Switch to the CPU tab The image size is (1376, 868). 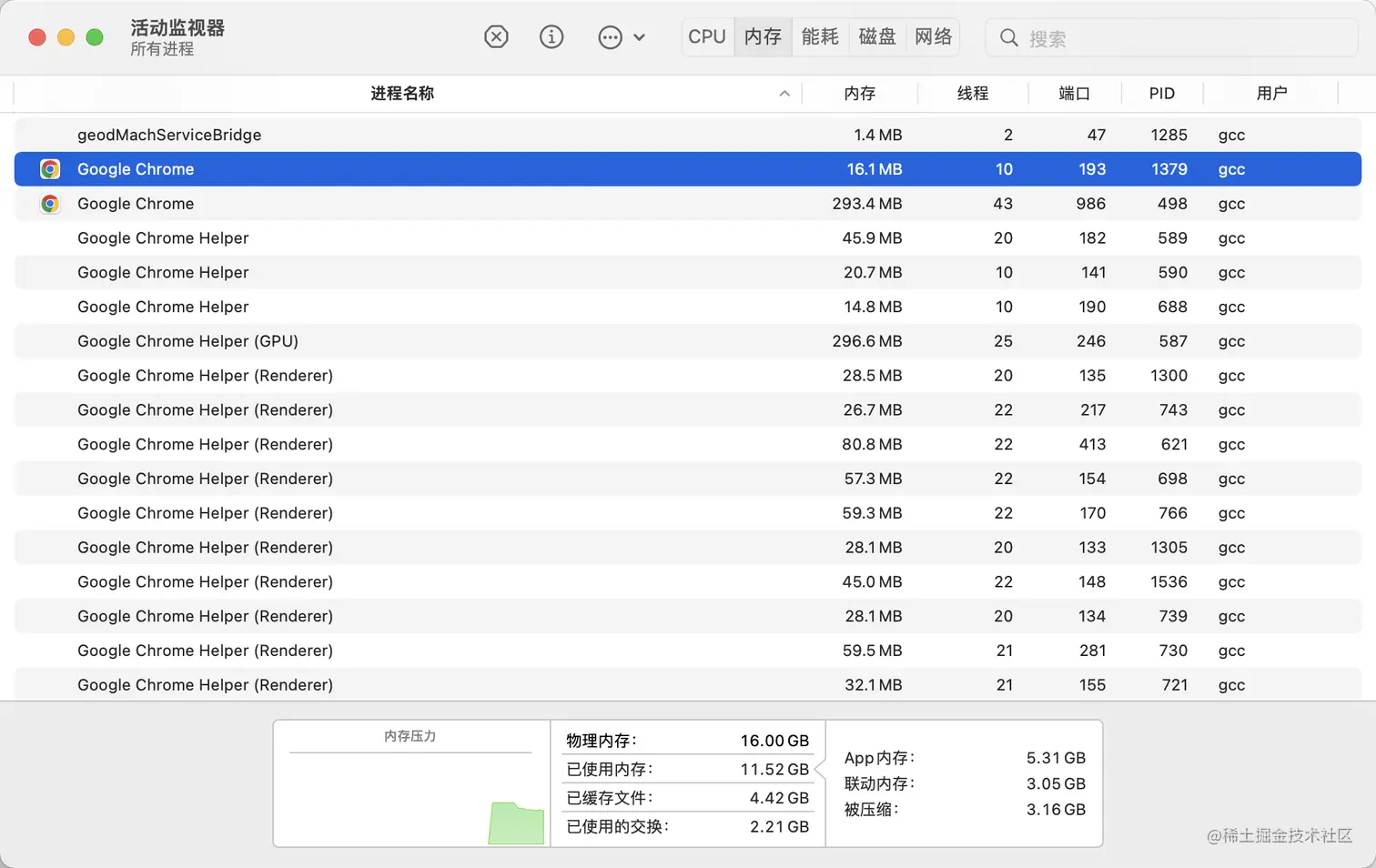click(706, 36)
